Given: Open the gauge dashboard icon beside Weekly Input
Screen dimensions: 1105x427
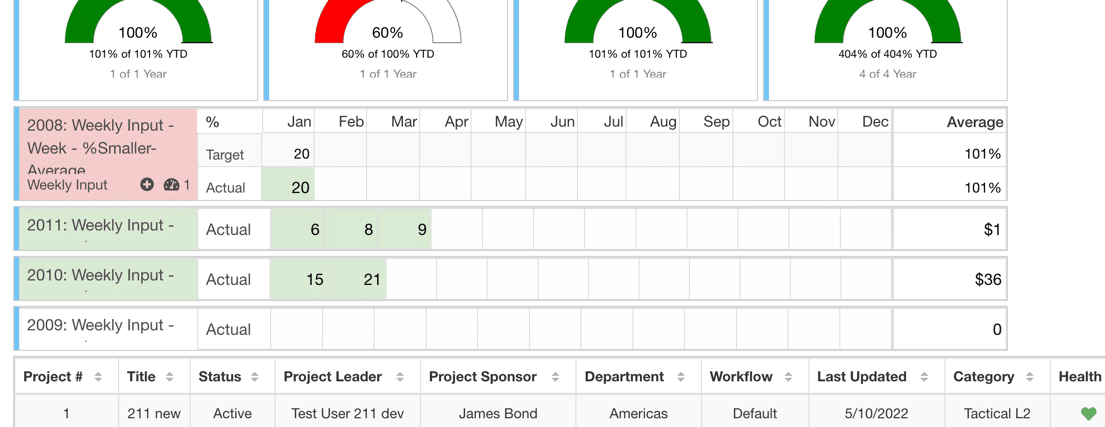Looking at the screenshot, I should [171, 185].
